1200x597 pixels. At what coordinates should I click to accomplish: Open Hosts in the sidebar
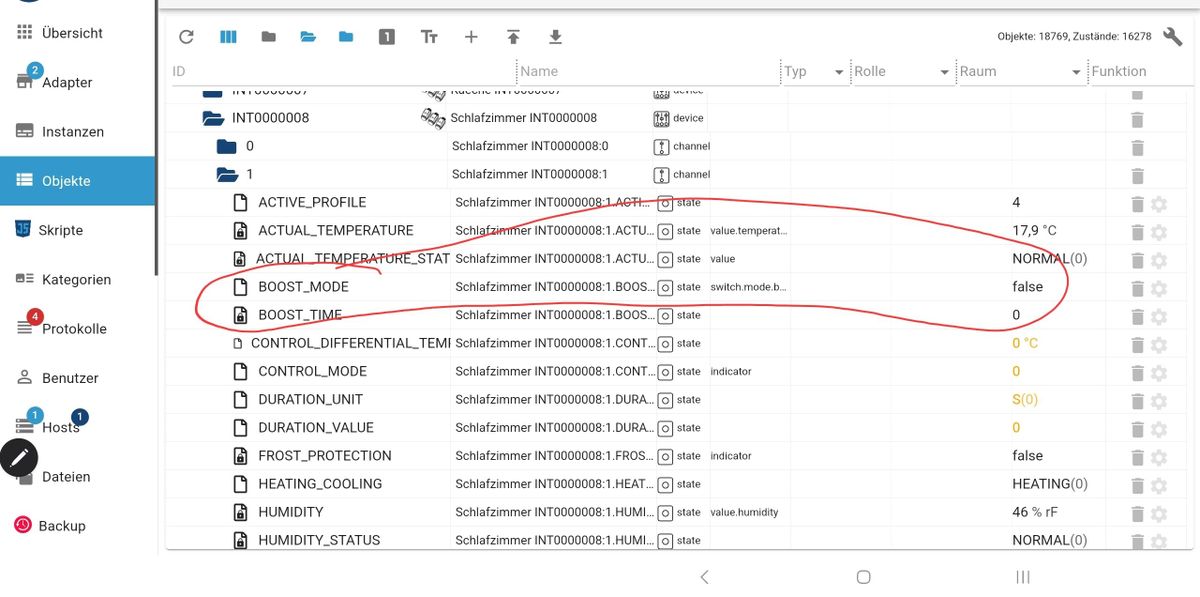click(x=77, y=427)
